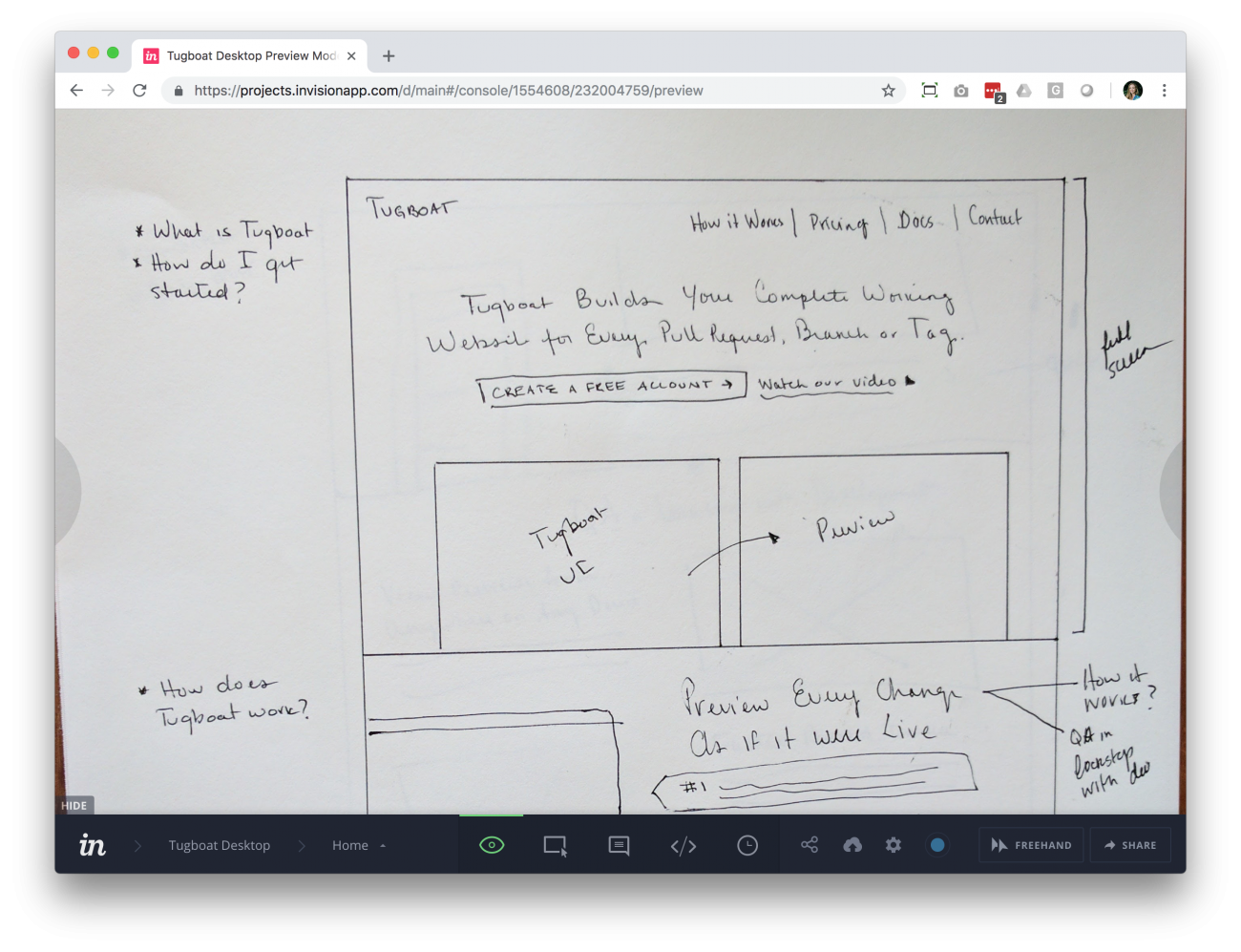
Task: Click the SHARE button
Action: point(1130,845)
